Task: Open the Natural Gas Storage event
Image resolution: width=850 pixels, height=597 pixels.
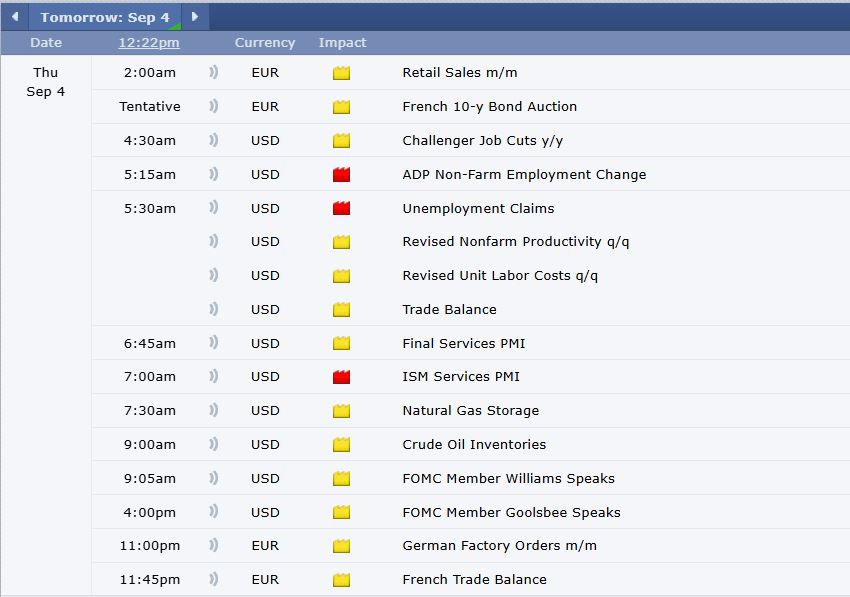Action: (471, 410)
